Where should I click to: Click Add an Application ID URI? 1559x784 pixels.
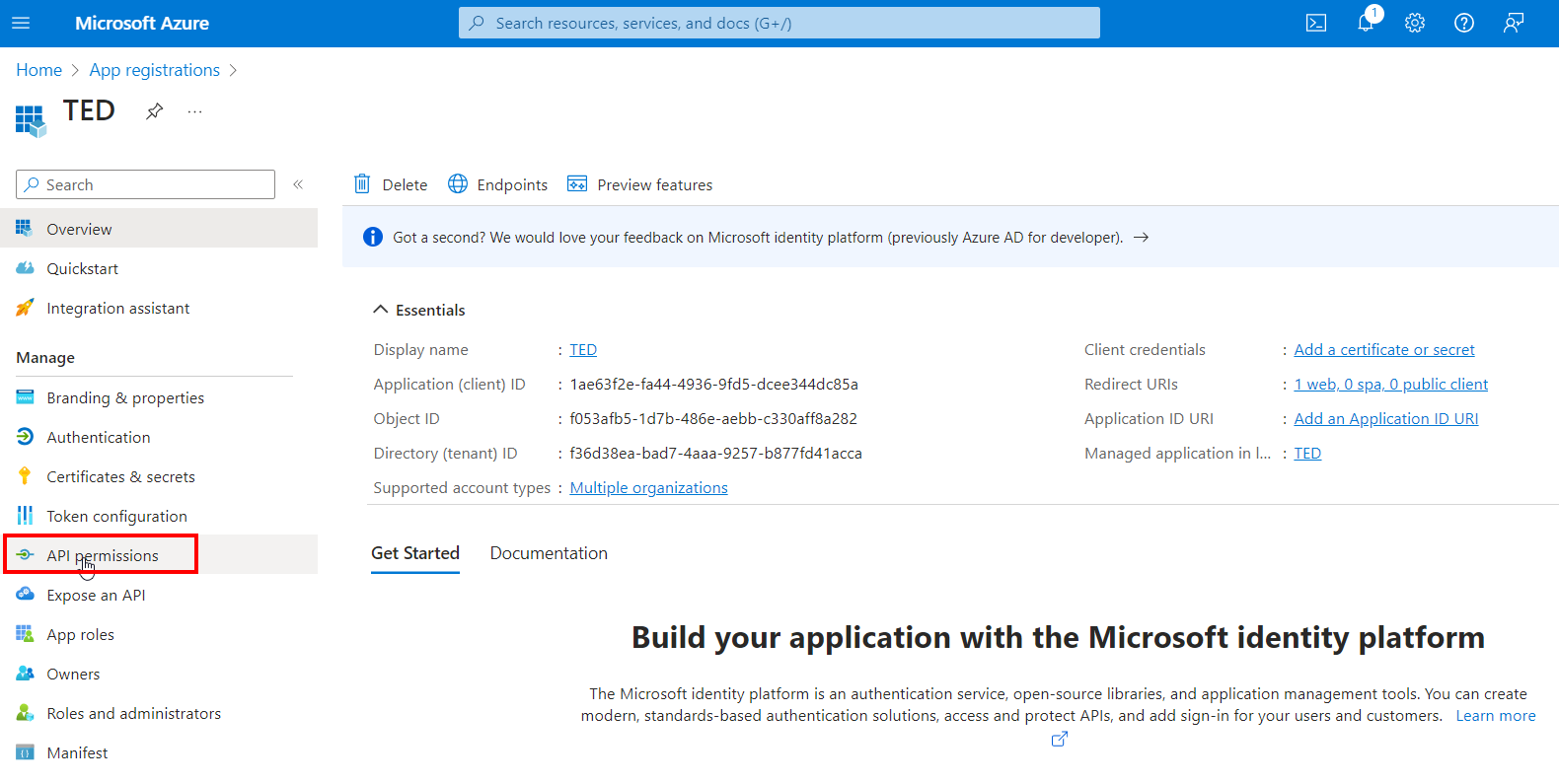point(1386,419)
